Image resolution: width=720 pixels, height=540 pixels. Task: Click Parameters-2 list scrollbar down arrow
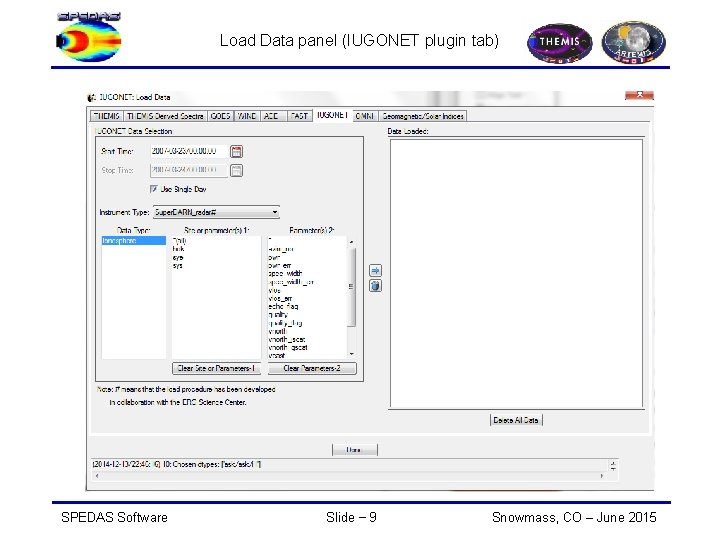[x=352, y=354]
